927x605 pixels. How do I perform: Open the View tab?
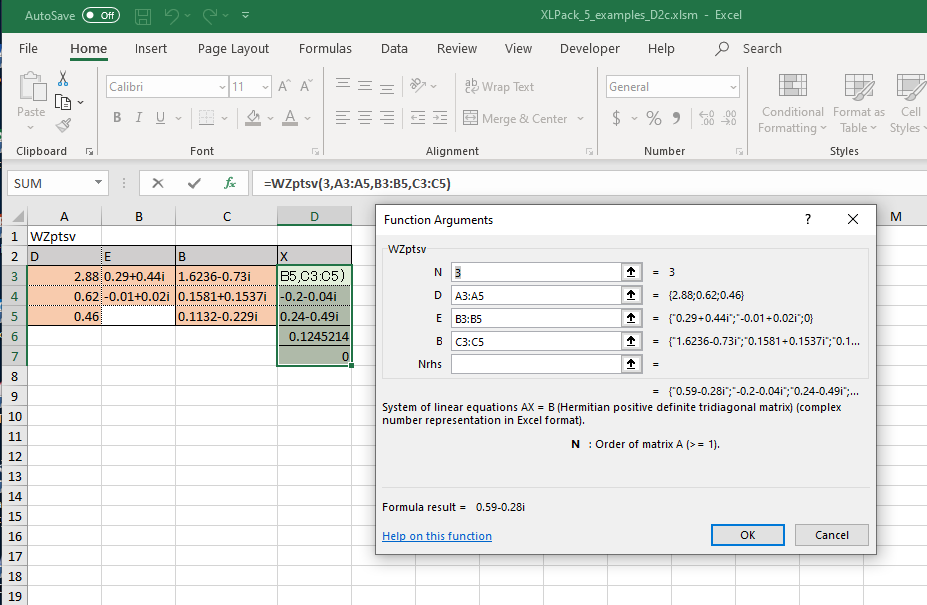[x=518, y=48]
